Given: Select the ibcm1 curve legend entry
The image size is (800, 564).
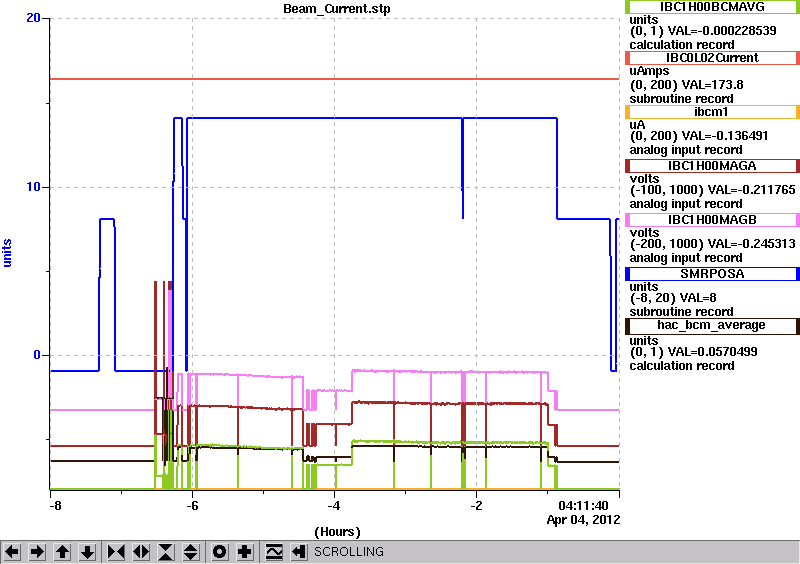Looking at the screenshot, I should click(x=712, y=112).
